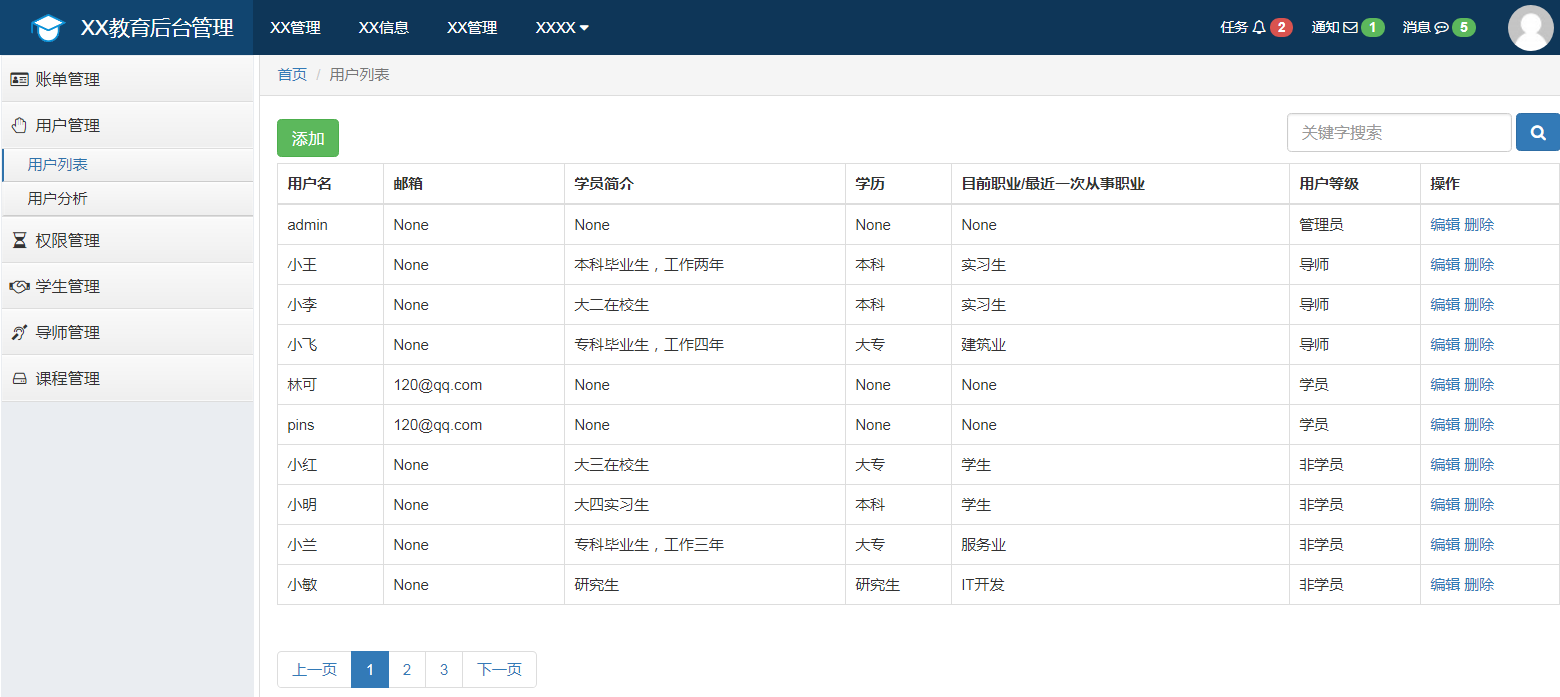Delete user 林可

pyautogui.click(x=1479, y=385)
